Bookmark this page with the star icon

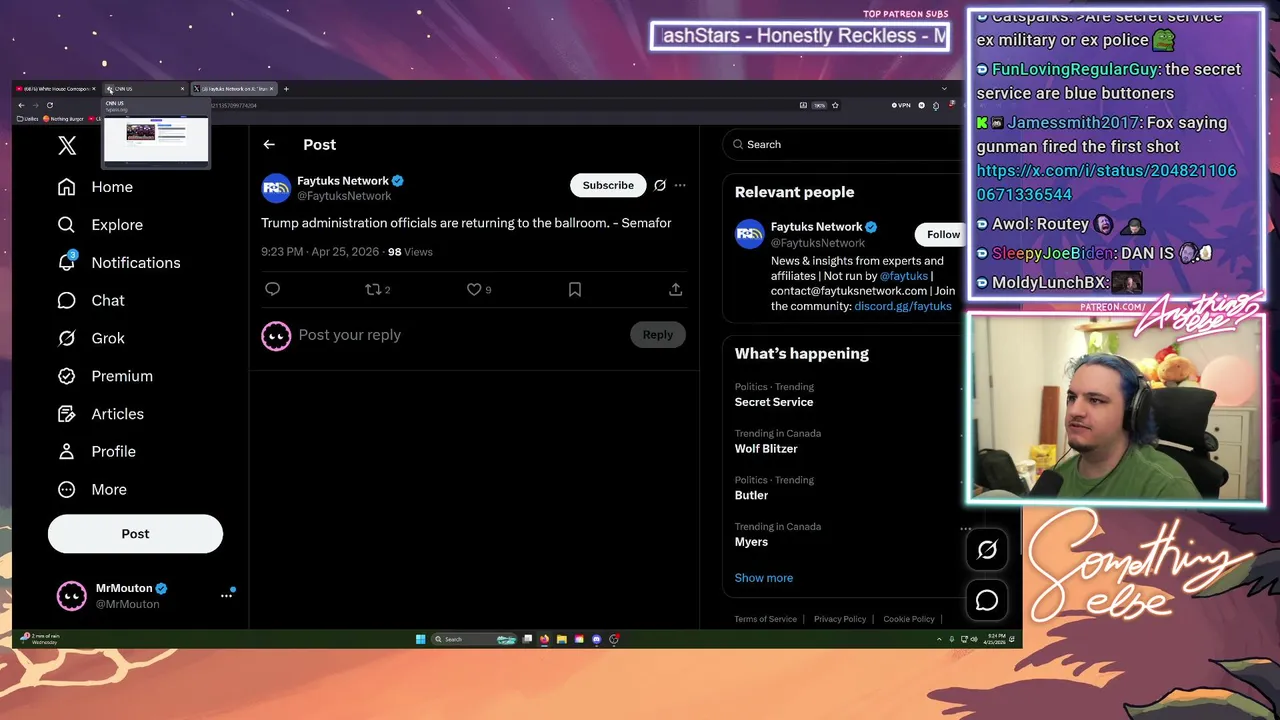point(835,105)
